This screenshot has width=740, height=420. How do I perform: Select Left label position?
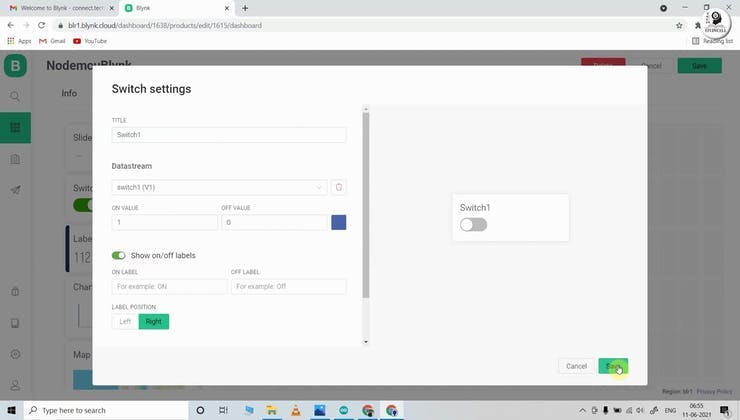pyautogui.click(x=125, y=321)
